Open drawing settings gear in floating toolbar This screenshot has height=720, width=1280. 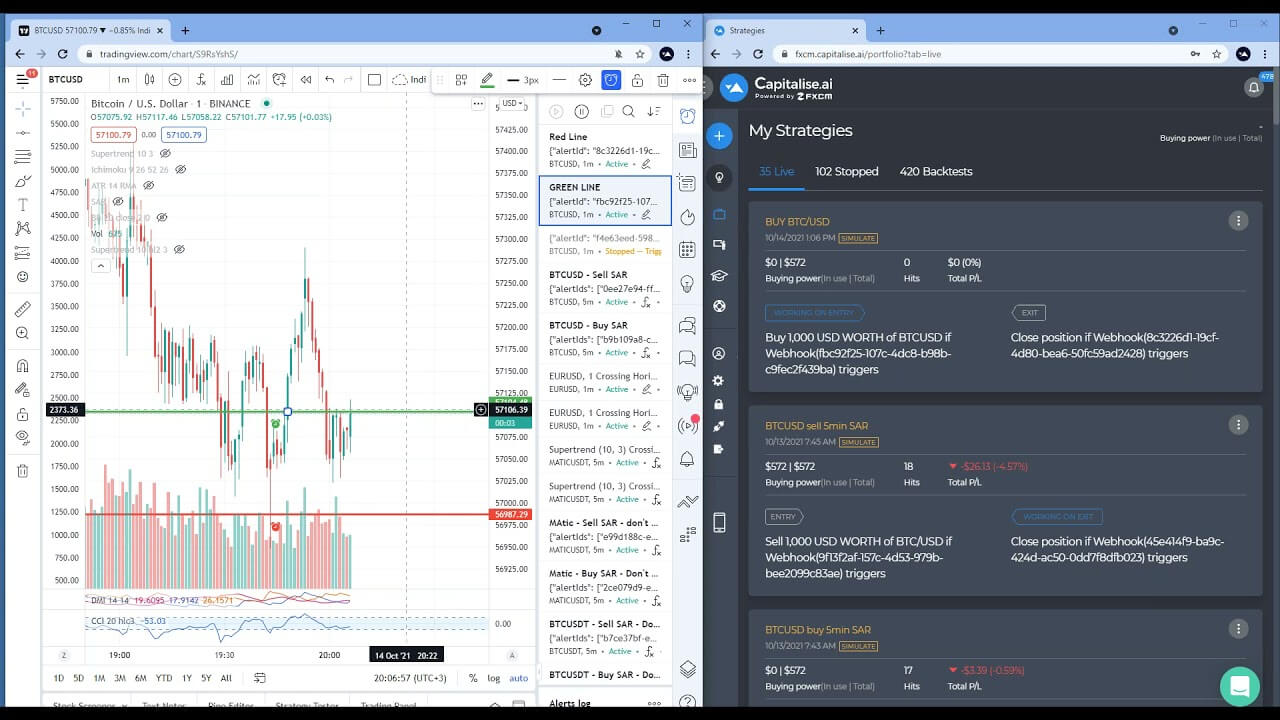pos(585,80)
